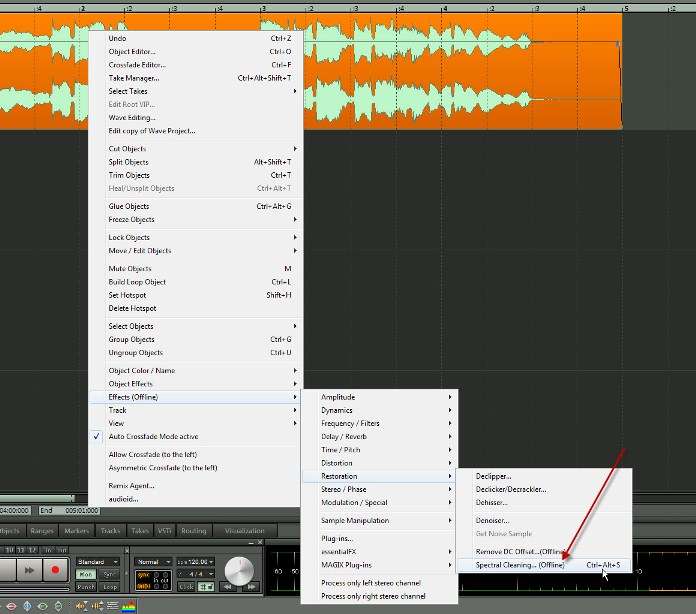Open the Standard record mode dropdown
Image resolution: width=696 pixels, height=614 pixels.
coord(98,562)
